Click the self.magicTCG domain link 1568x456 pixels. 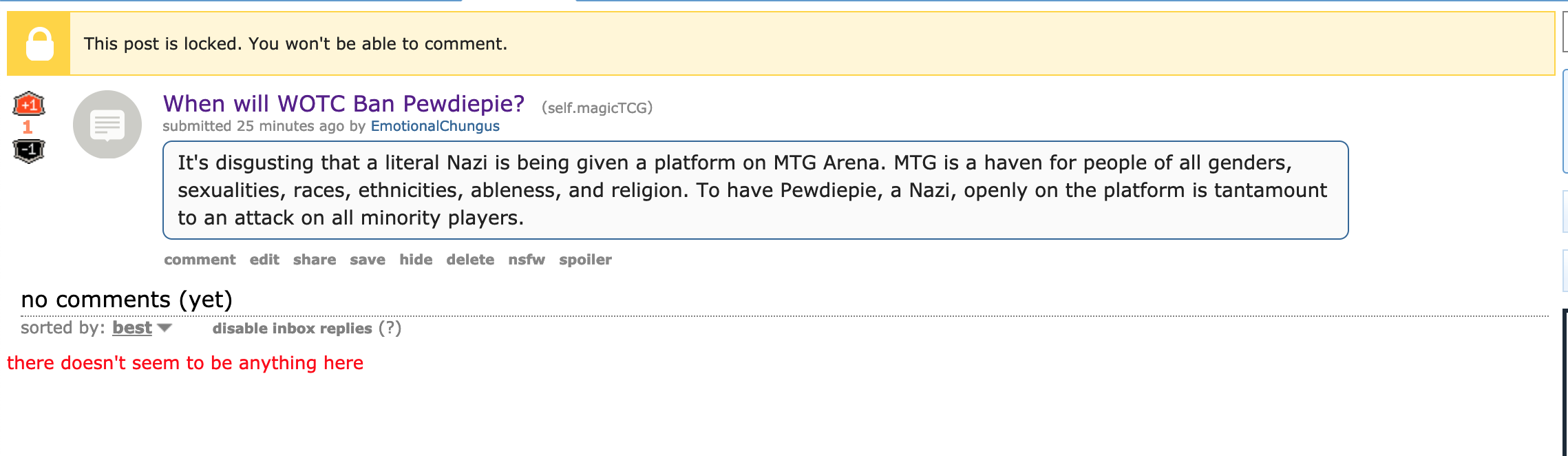pos(597,107)
